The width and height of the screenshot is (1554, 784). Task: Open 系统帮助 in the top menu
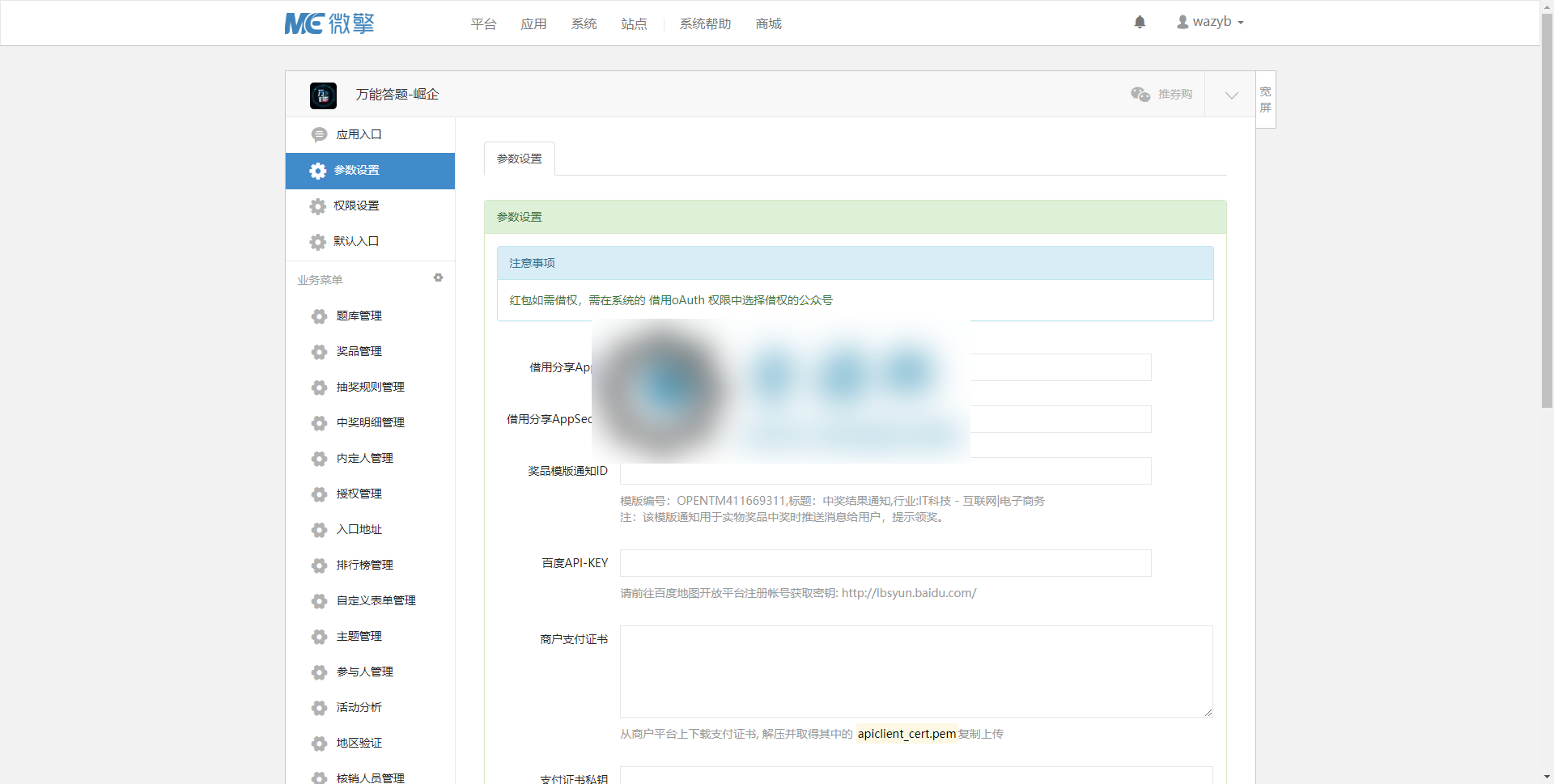[705, 24]
